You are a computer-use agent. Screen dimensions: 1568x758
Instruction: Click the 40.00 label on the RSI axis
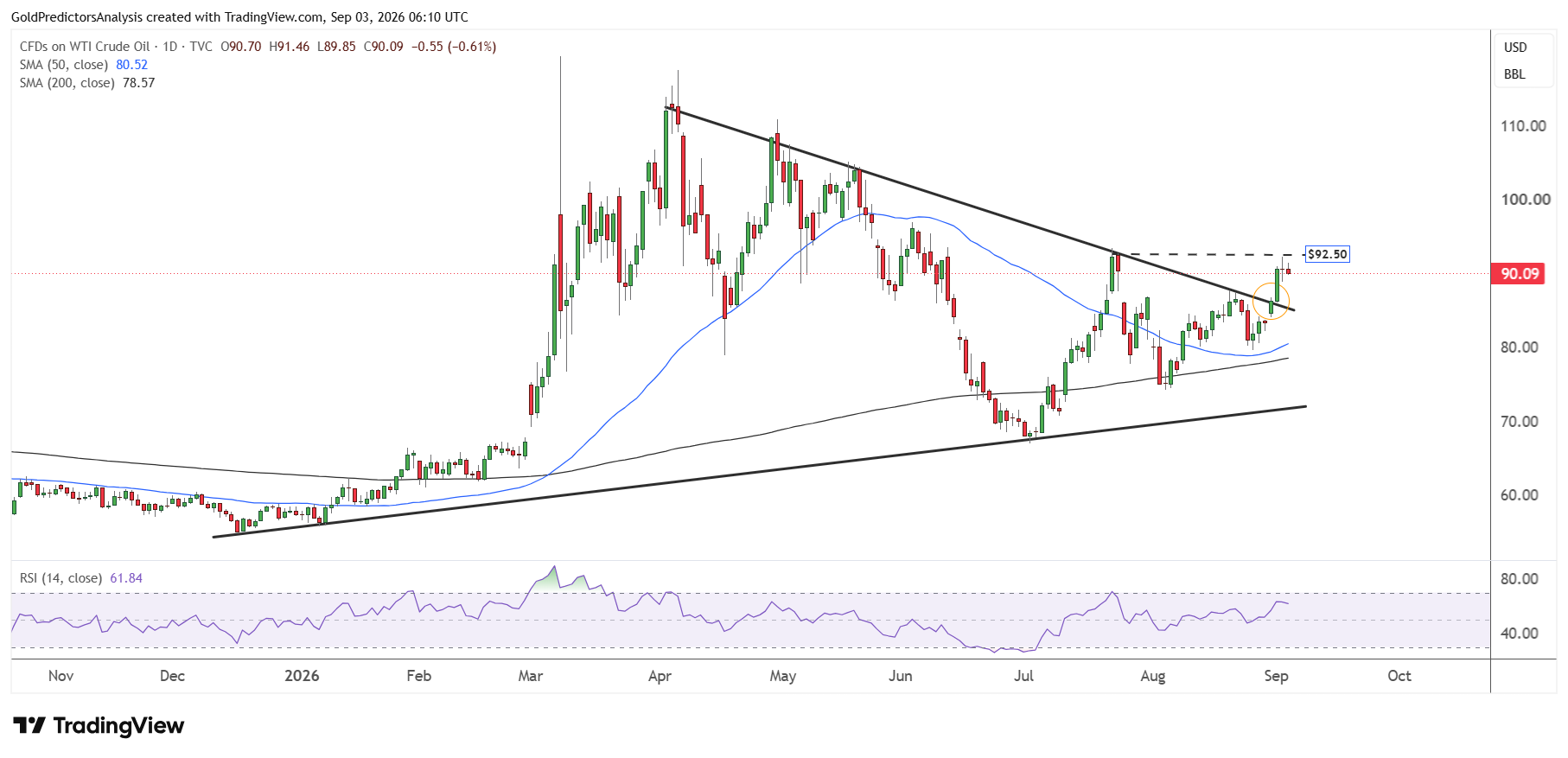[x=1520, y=634]
